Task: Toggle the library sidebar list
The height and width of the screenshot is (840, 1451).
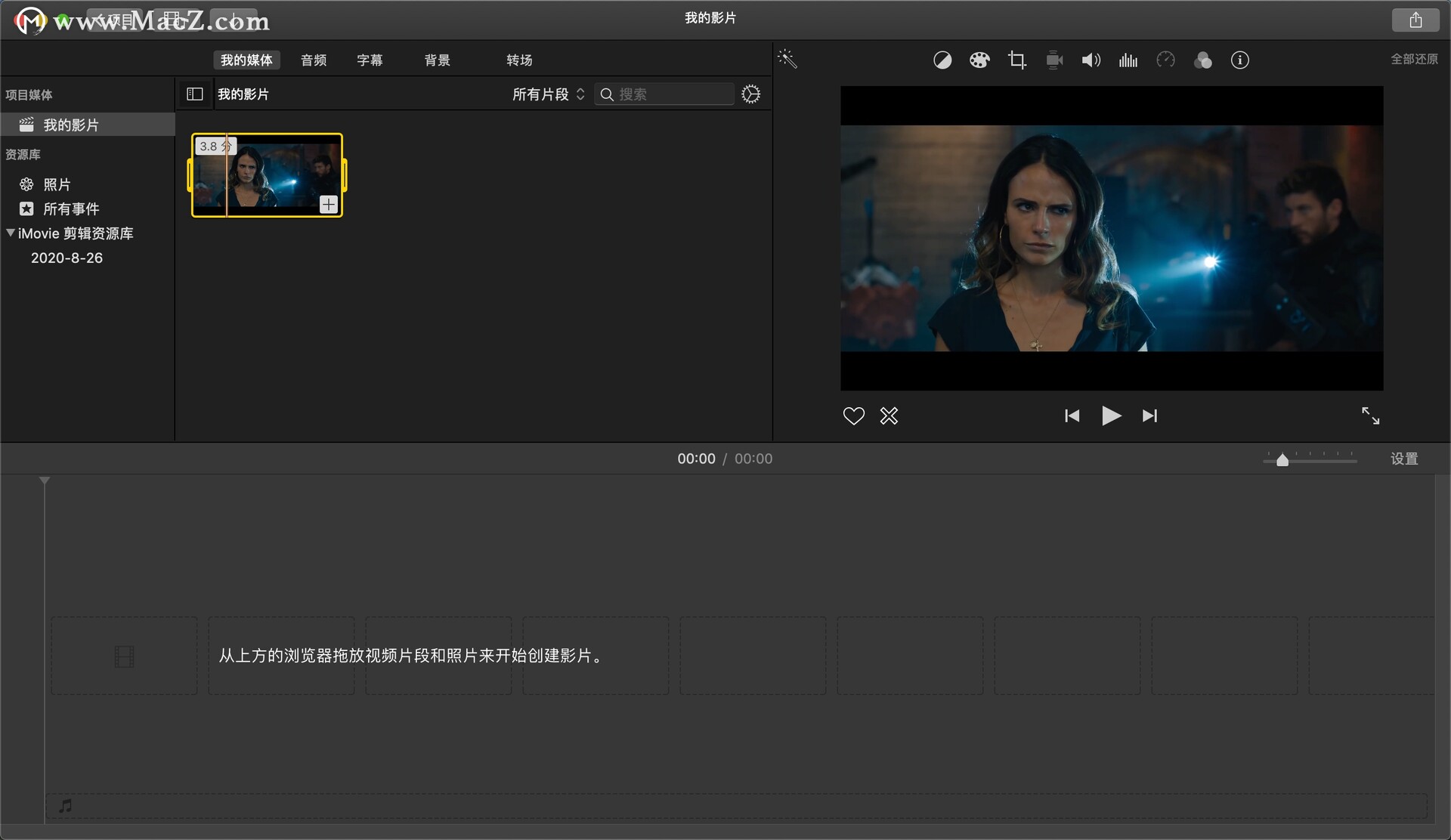Action: [x=194, y=94]
